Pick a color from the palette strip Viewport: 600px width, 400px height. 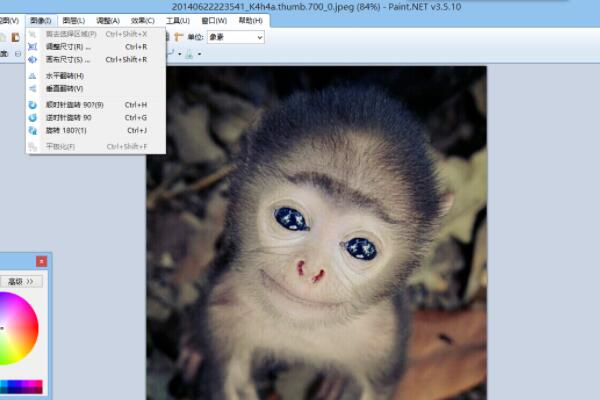coord(21,387)
